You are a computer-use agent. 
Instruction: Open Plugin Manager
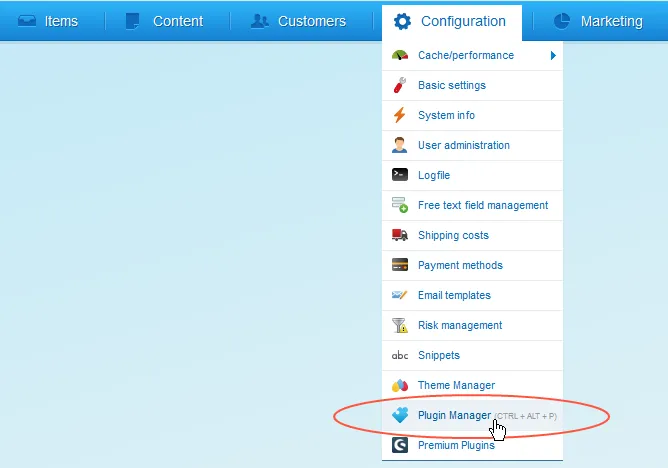click(x=472, y=416)
